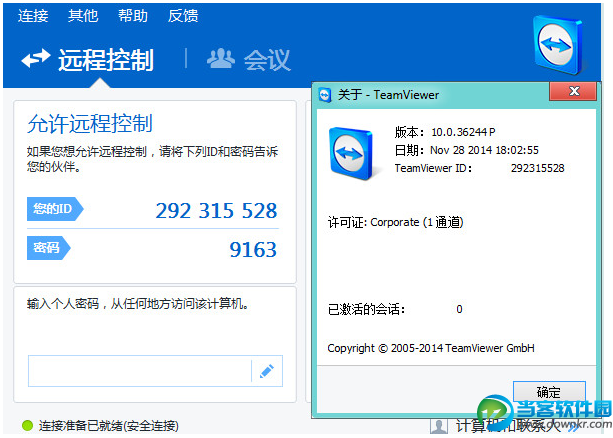Click the pencil edit icon beside password field

(x=267, y=371)
